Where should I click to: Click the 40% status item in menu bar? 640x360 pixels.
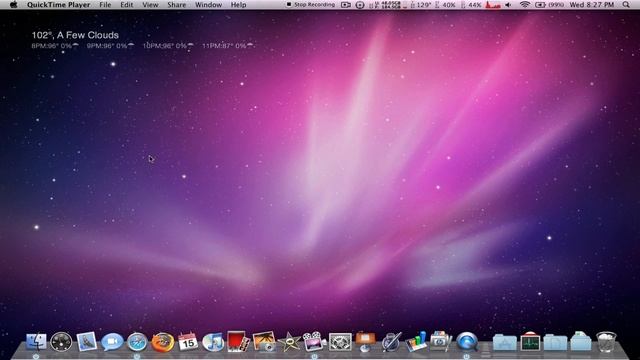[445, 5]
